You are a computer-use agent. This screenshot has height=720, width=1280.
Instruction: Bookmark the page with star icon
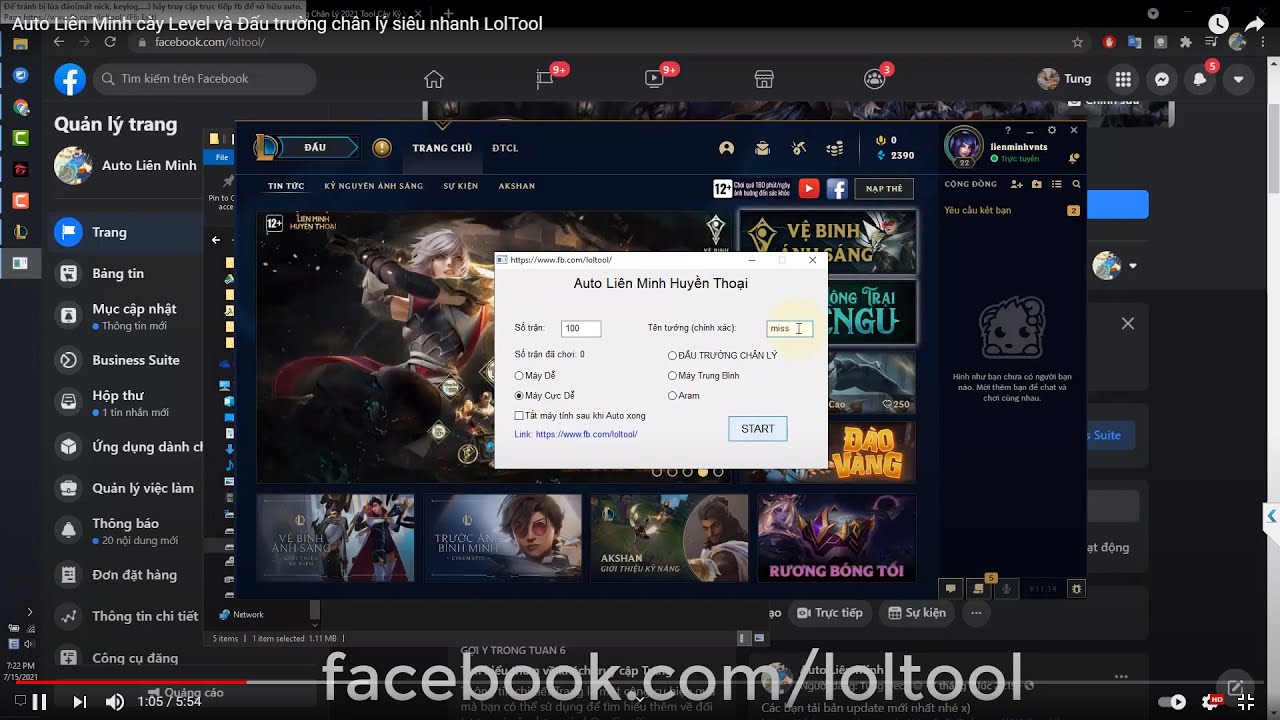[x=1077, y=42]
